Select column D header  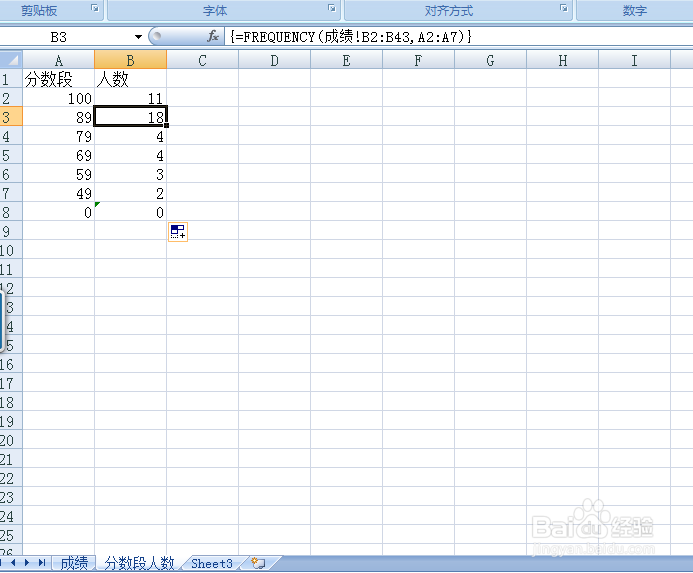(x=274, y=60)
